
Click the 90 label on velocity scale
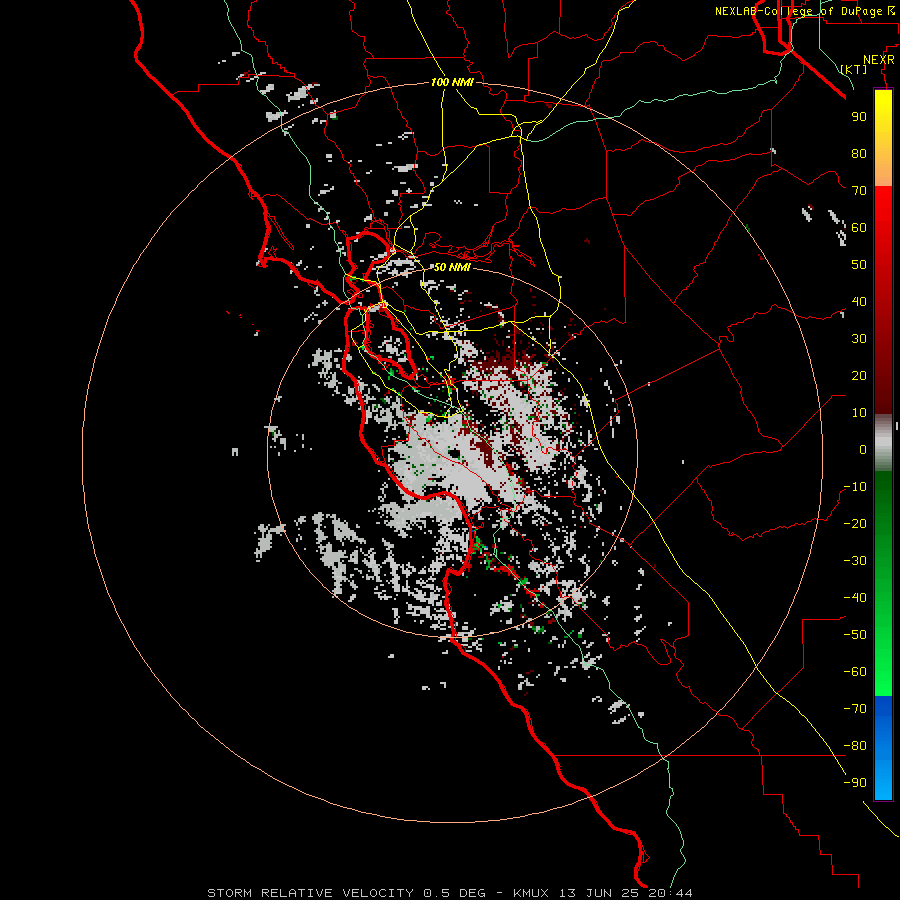(x=859, y=117)
